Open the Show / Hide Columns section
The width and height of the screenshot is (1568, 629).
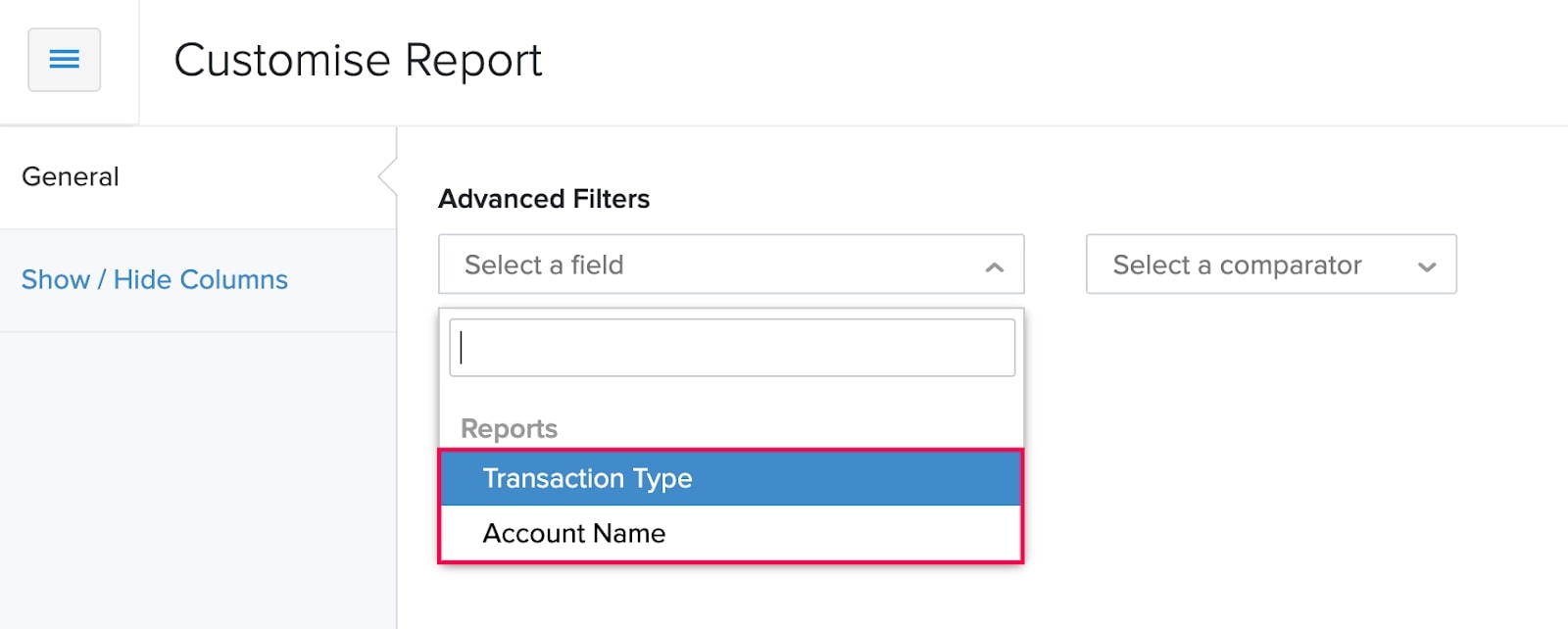tap(154, 279)
